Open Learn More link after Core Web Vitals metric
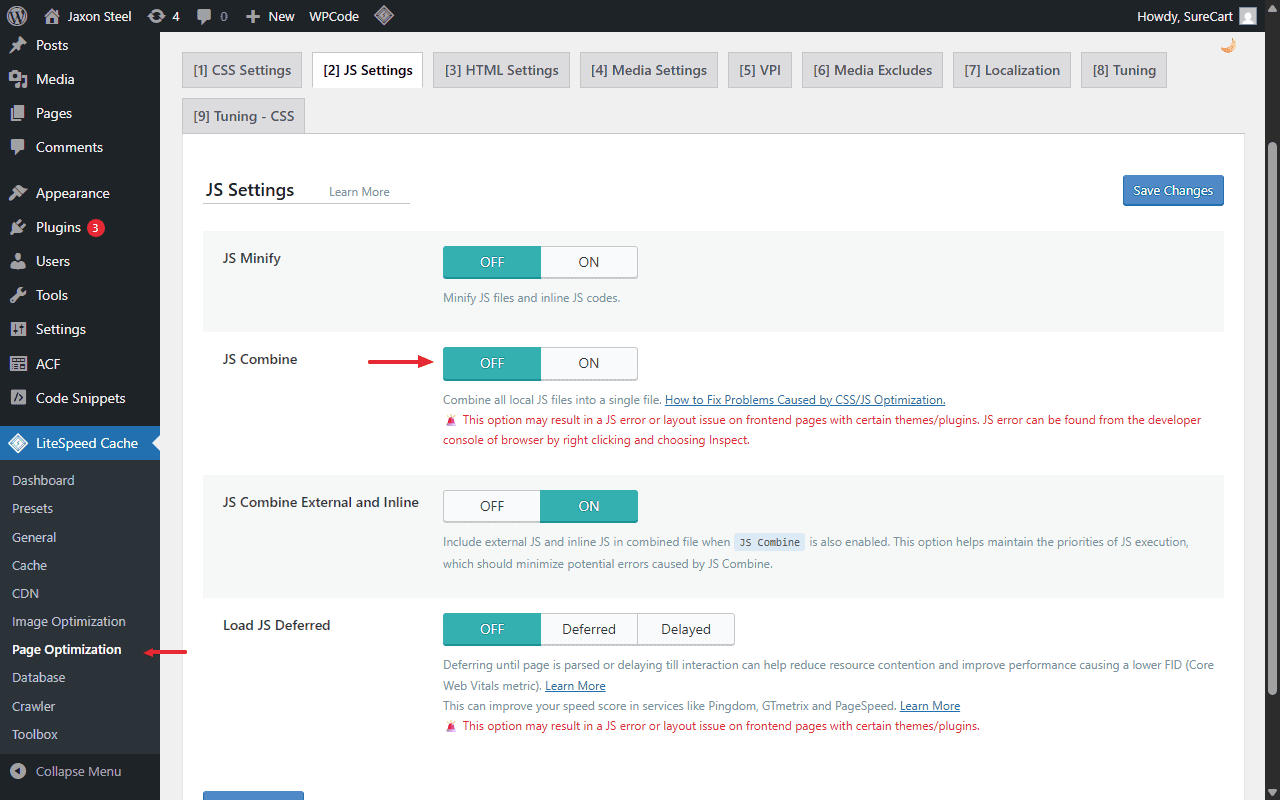The height and width of the screenshot is (800, 1280). click(x=575, y=686)
